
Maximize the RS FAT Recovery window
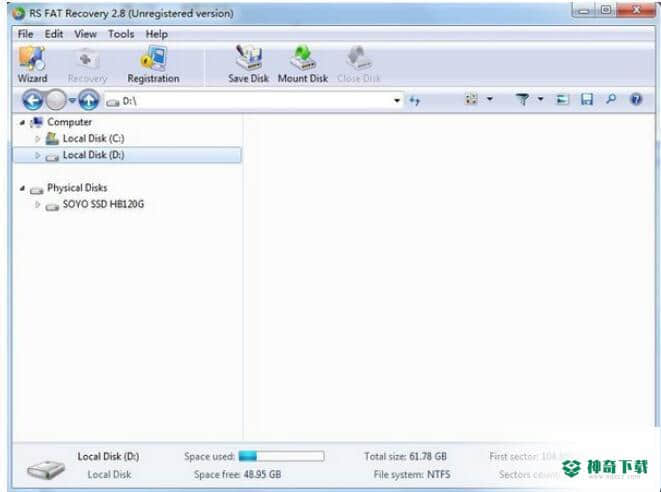point(606,10)
